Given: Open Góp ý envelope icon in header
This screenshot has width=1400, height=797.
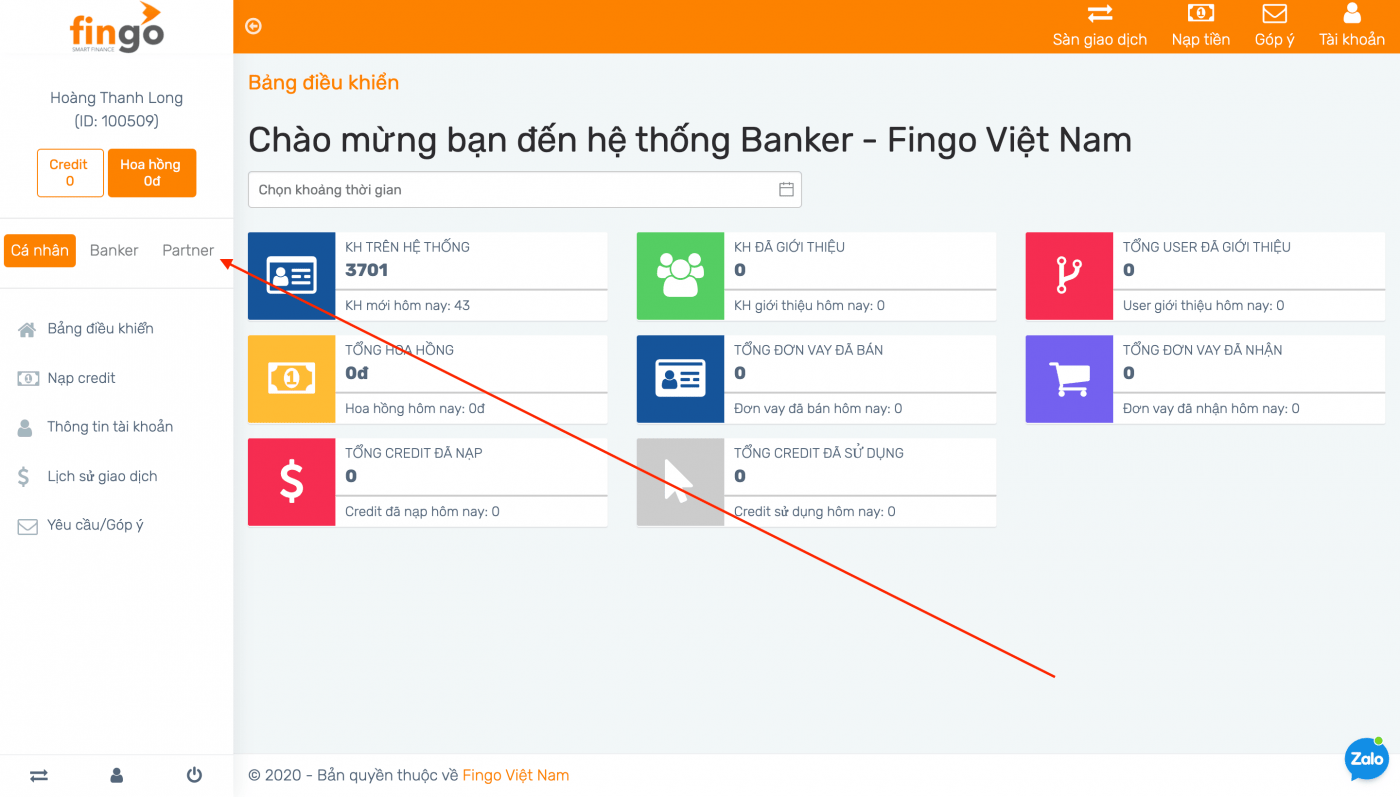Looking at the screenshot, I should (x=1274, y=13).
